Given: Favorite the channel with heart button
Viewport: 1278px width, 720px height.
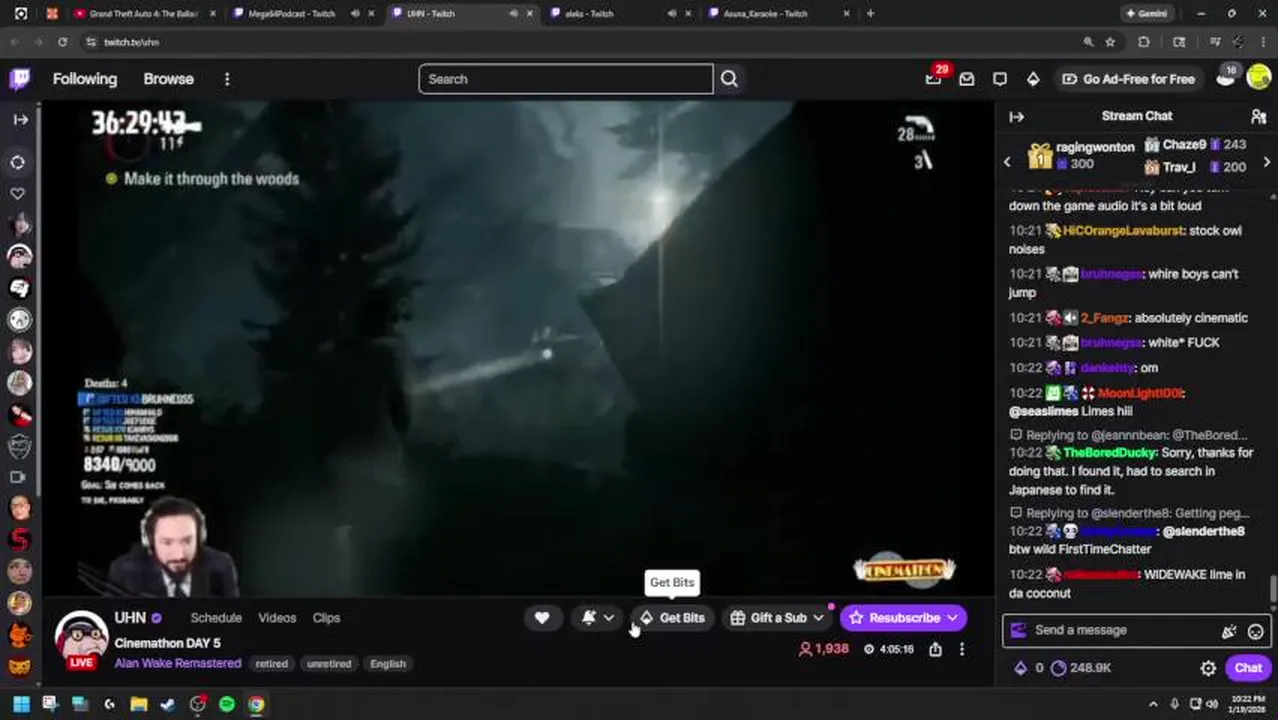Looking at the screenshot, I should click(541, 618).
